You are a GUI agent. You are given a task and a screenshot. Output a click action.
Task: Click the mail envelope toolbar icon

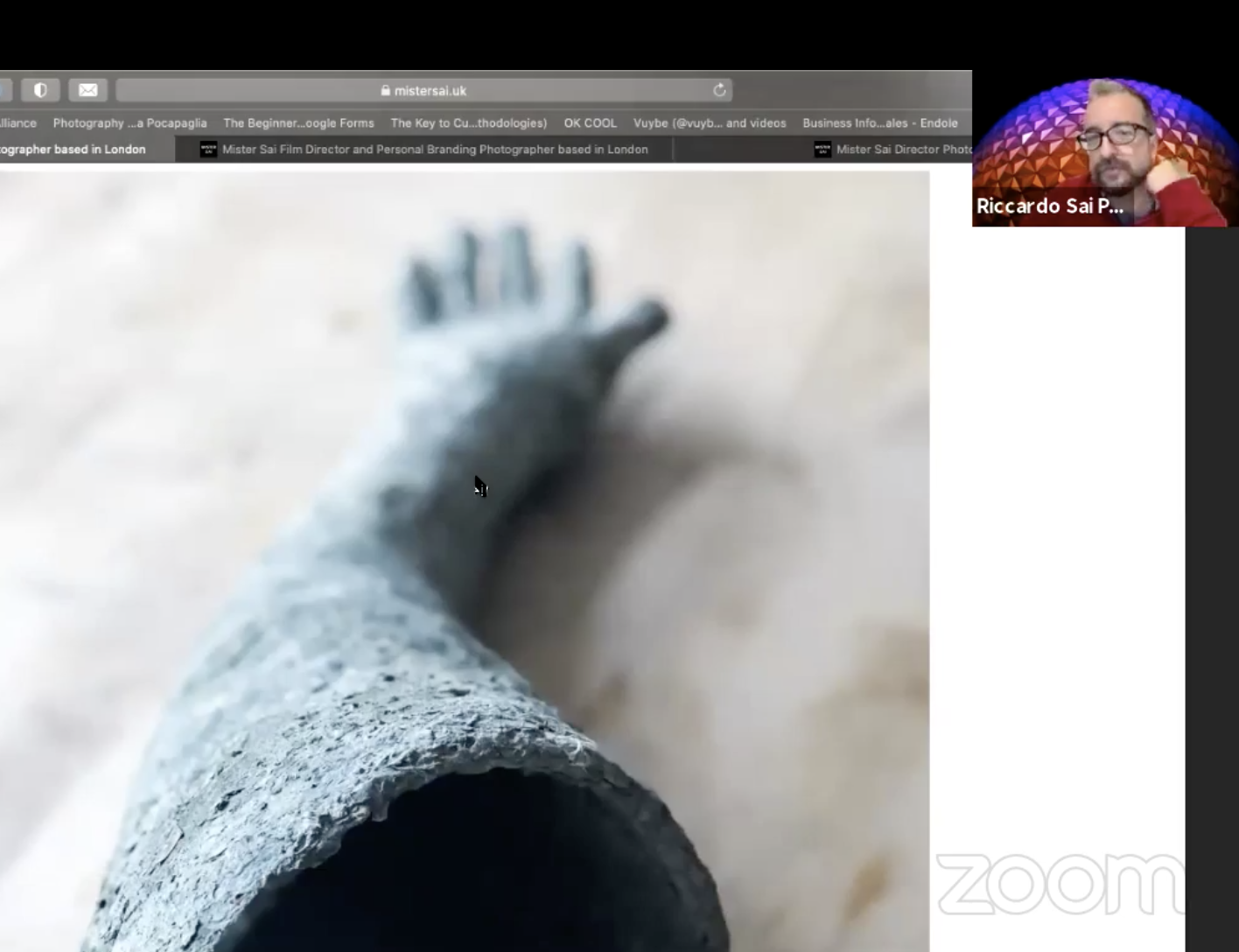(x=88, y=90)
